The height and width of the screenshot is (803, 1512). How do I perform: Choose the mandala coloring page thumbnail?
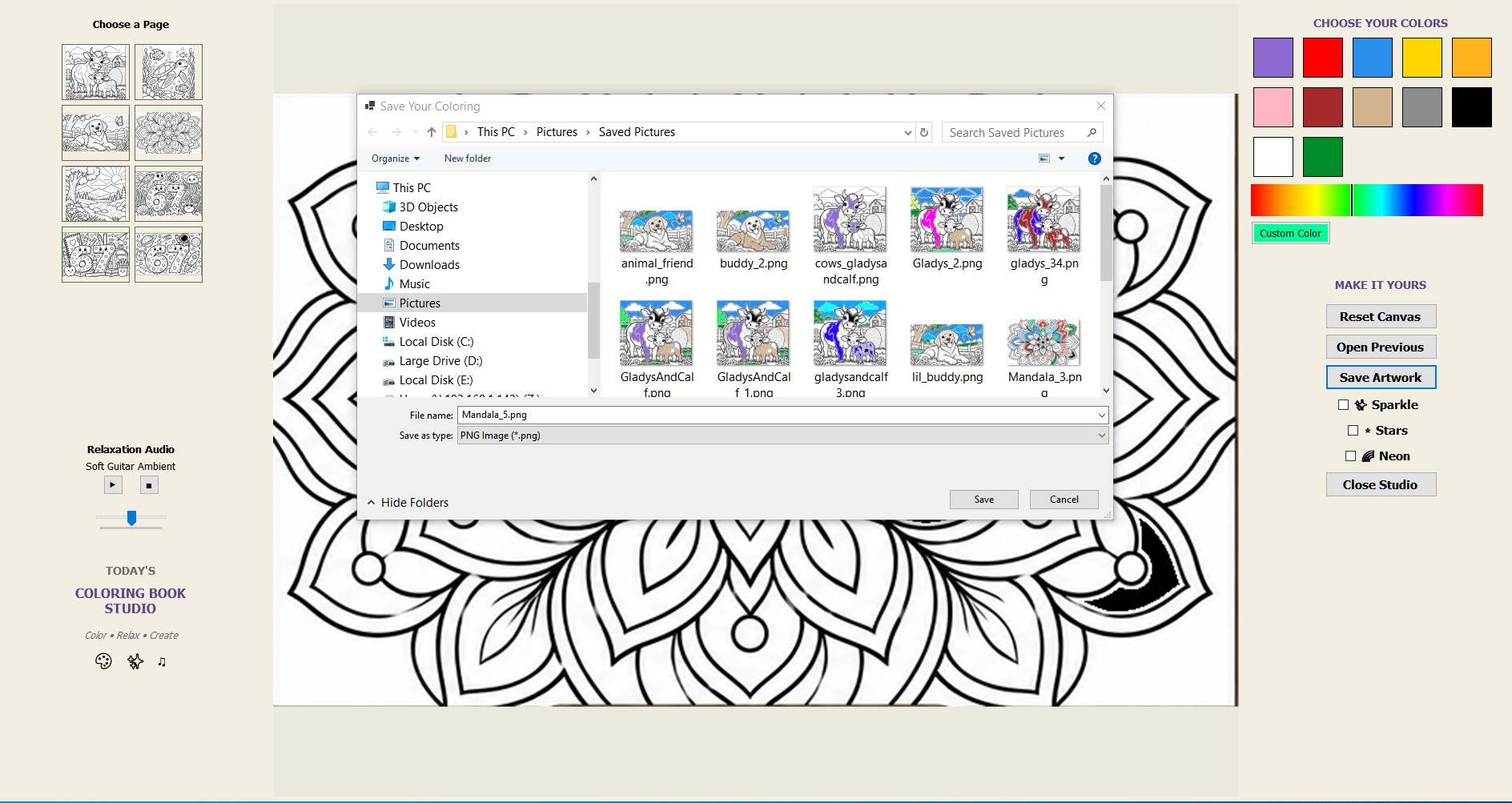click(x=168, y=133)
